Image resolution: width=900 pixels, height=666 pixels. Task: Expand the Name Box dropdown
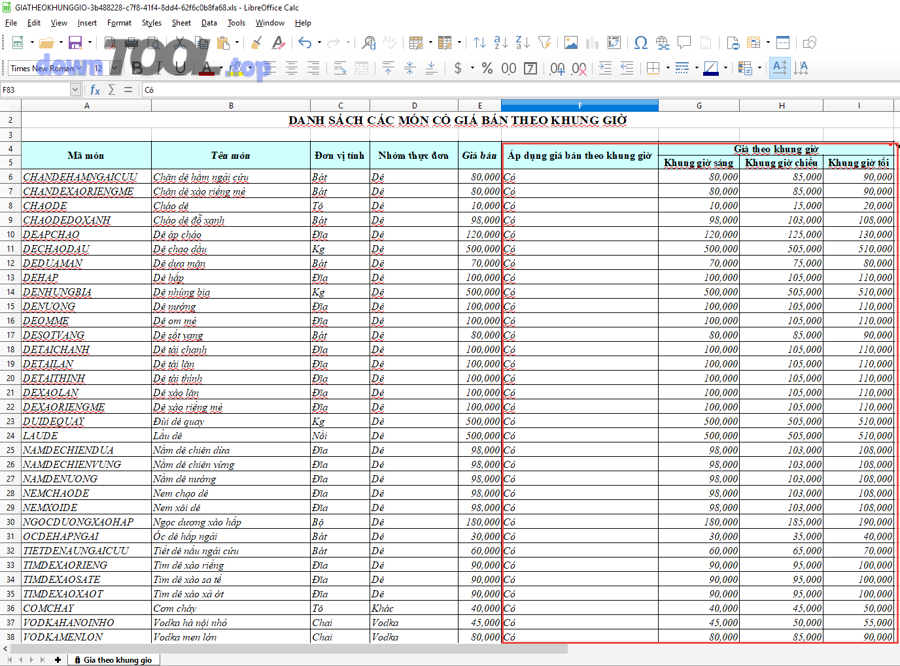pos(75,90)
